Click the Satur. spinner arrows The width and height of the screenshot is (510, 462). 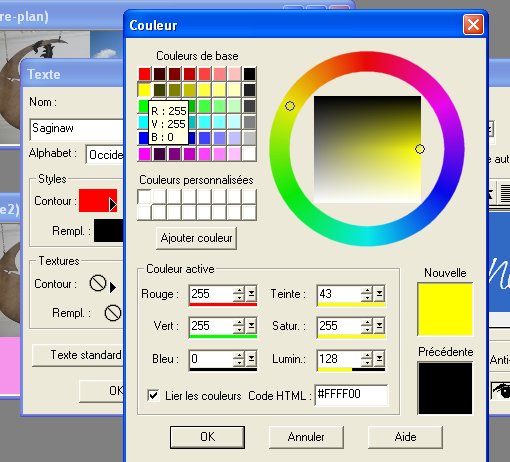(367, 326)
